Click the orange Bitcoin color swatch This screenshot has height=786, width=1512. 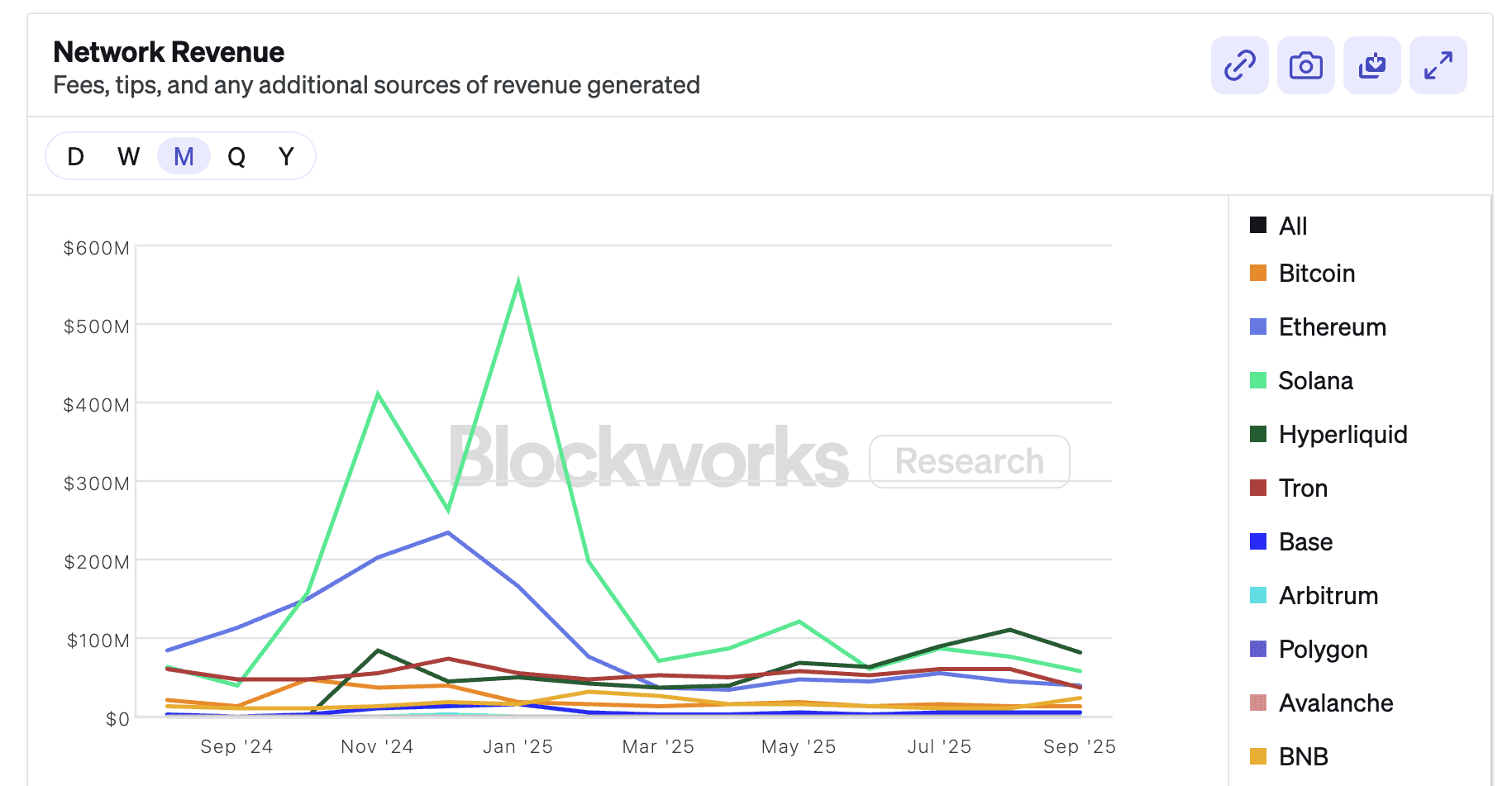[1258, 273]
